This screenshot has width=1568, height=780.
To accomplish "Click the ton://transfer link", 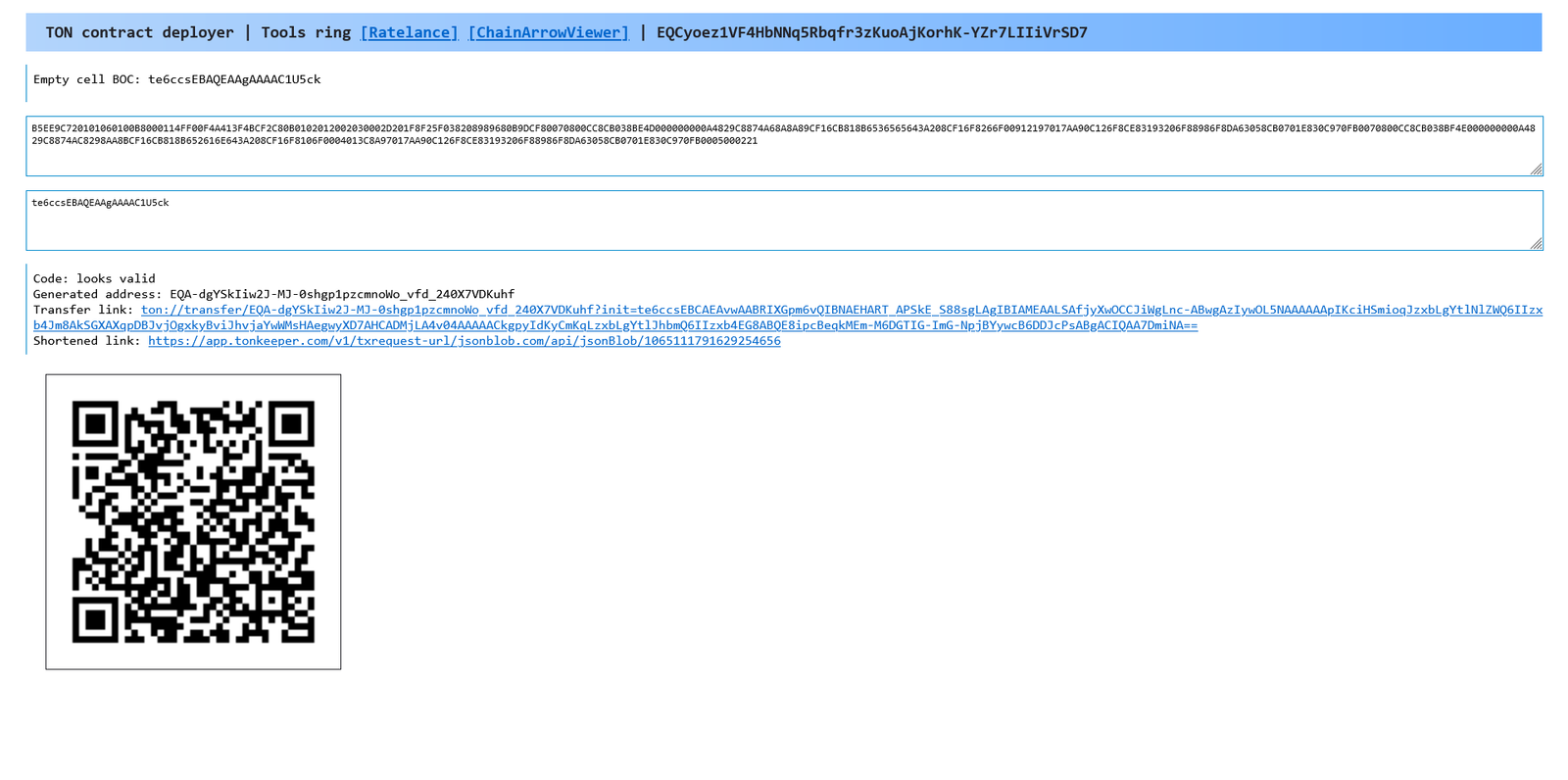I will coord(788,317).
